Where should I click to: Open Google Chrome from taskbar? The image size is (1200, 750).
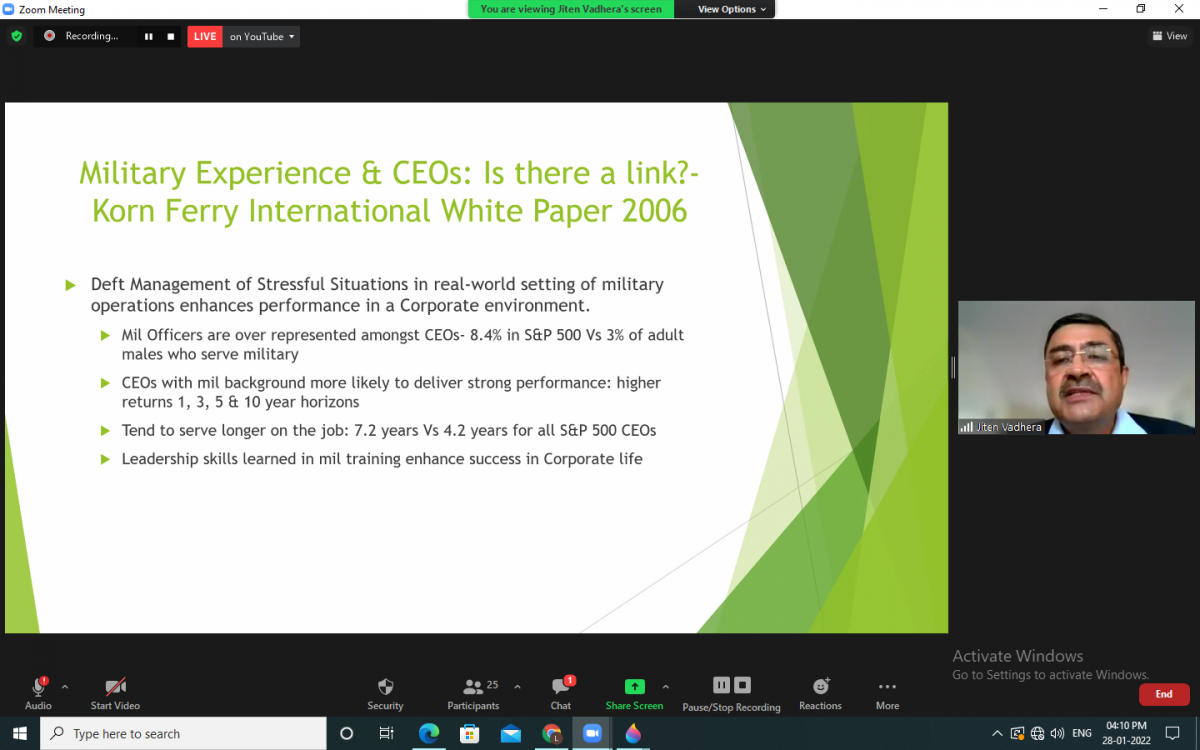pos(551,733)
